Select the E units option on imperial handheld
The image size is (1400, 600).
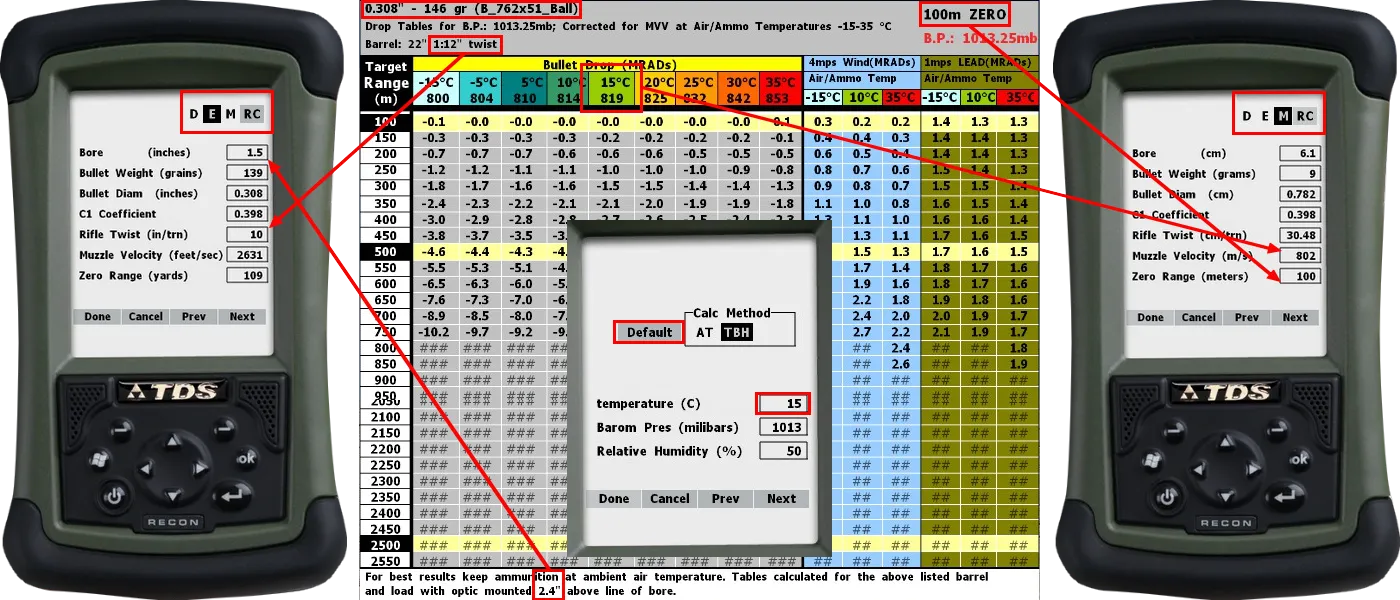point(212,114)
